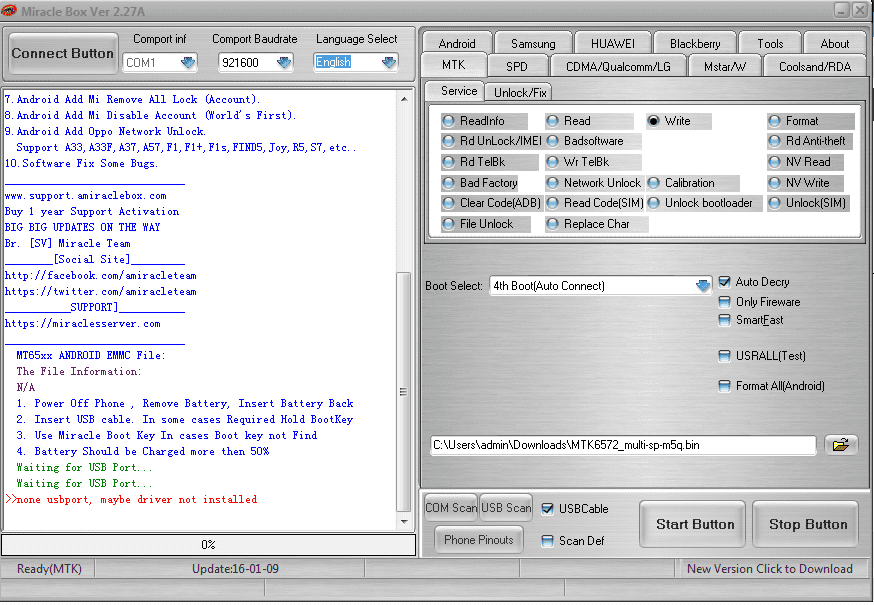The height and width of the screenshot is (605, 874).
Task: Click the firmware file path field
Action: [x=623, y=445]
